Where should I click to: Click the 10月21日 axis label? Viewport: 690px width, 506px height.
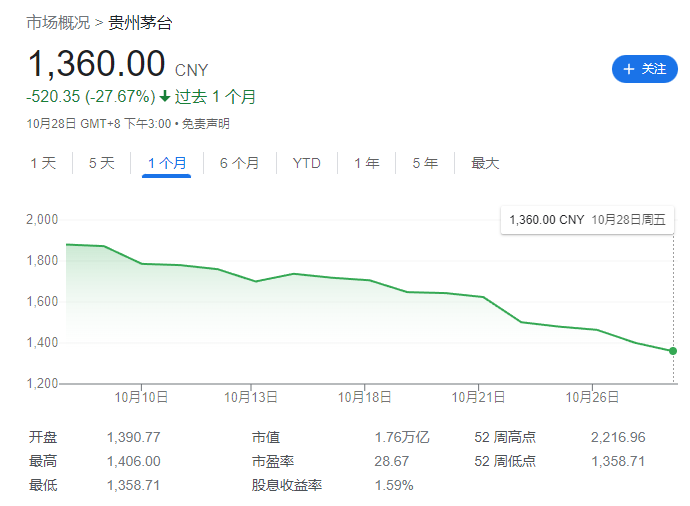[478, 397]
